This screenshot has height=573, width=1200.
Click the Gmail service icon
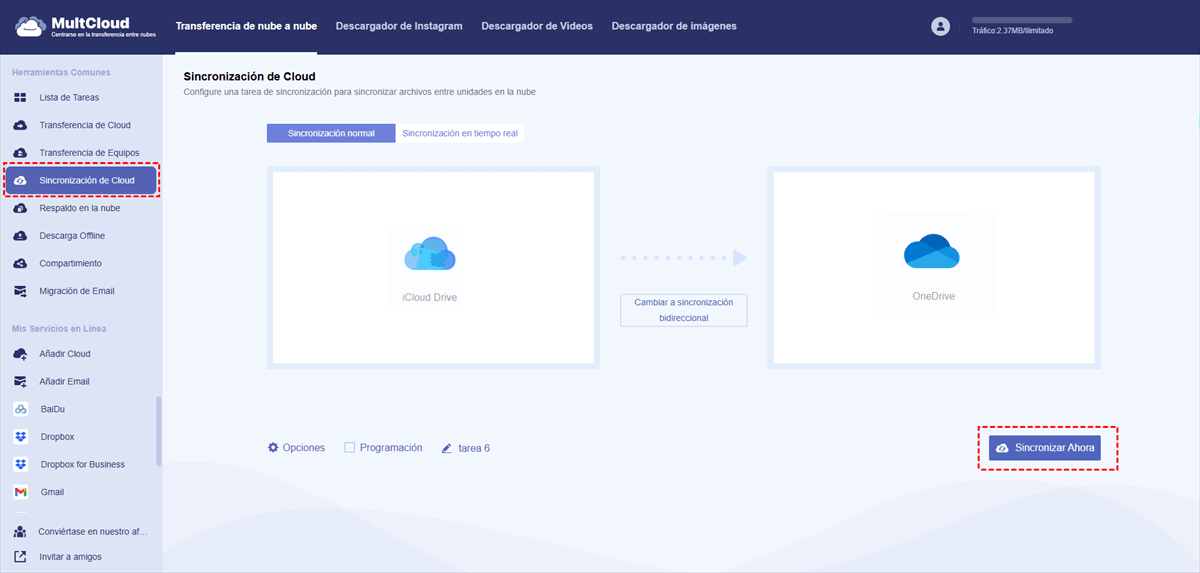20,492
